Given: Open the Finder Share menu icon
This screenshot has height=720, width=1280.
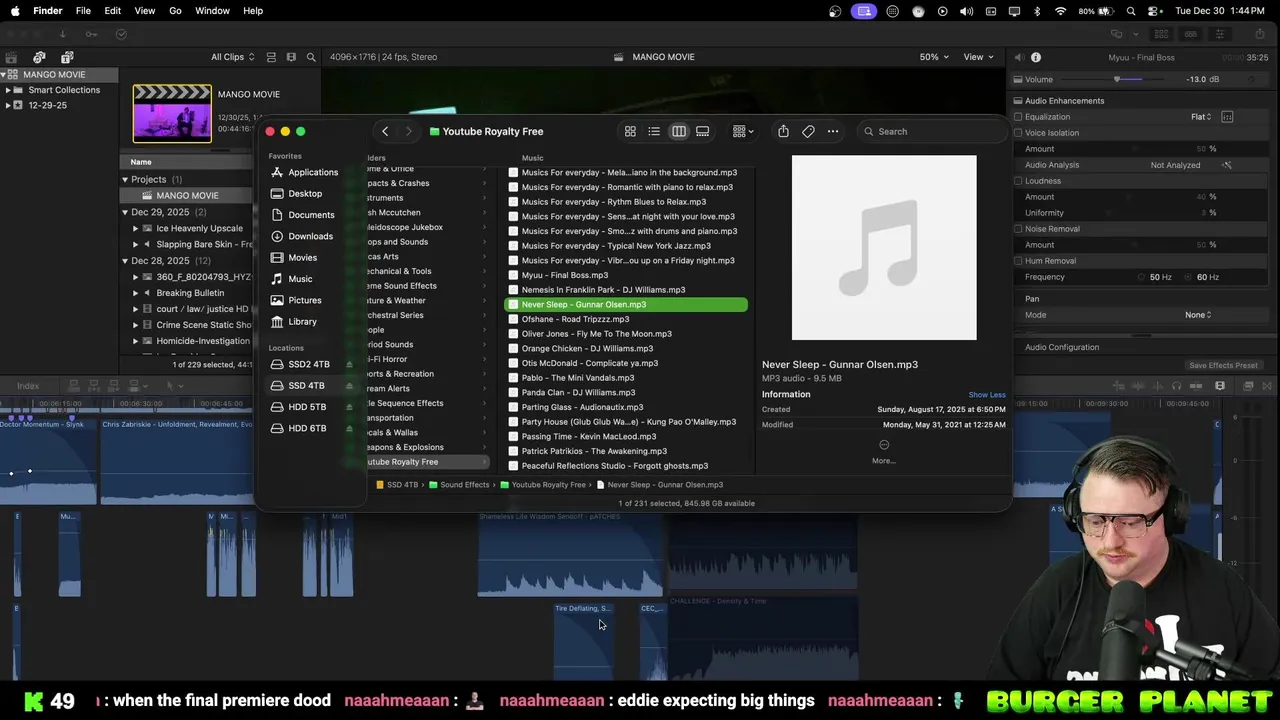Looking at the screenshot, I should [x=783, y=131].
